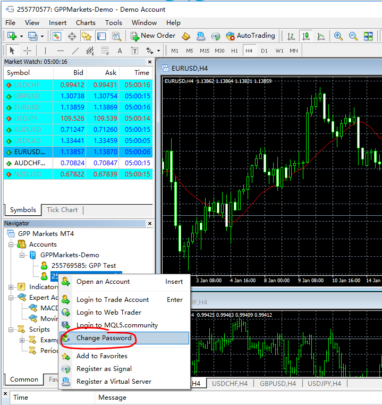Select the cursor arrow tool
Screen dimensions: 382x405
(x=12, y=51)
